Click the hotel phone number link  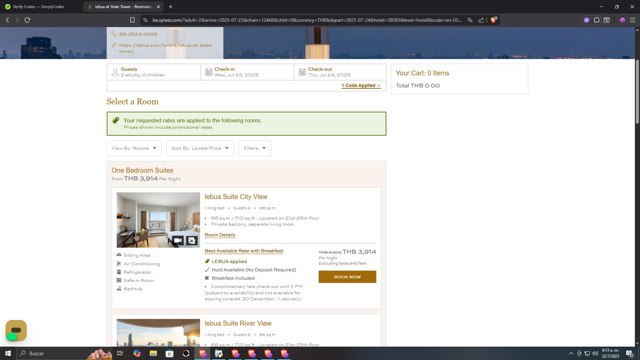(x=138, y=34)
